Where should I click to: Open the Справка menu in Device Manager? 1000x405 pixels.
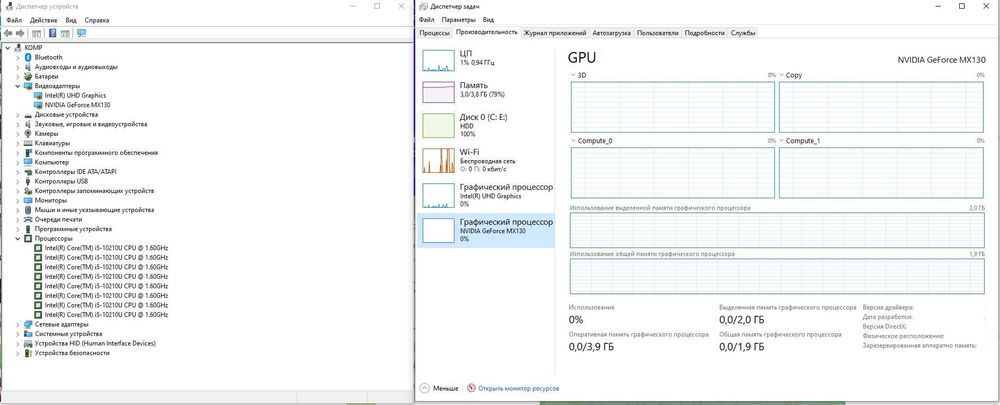tap(97, 20)
